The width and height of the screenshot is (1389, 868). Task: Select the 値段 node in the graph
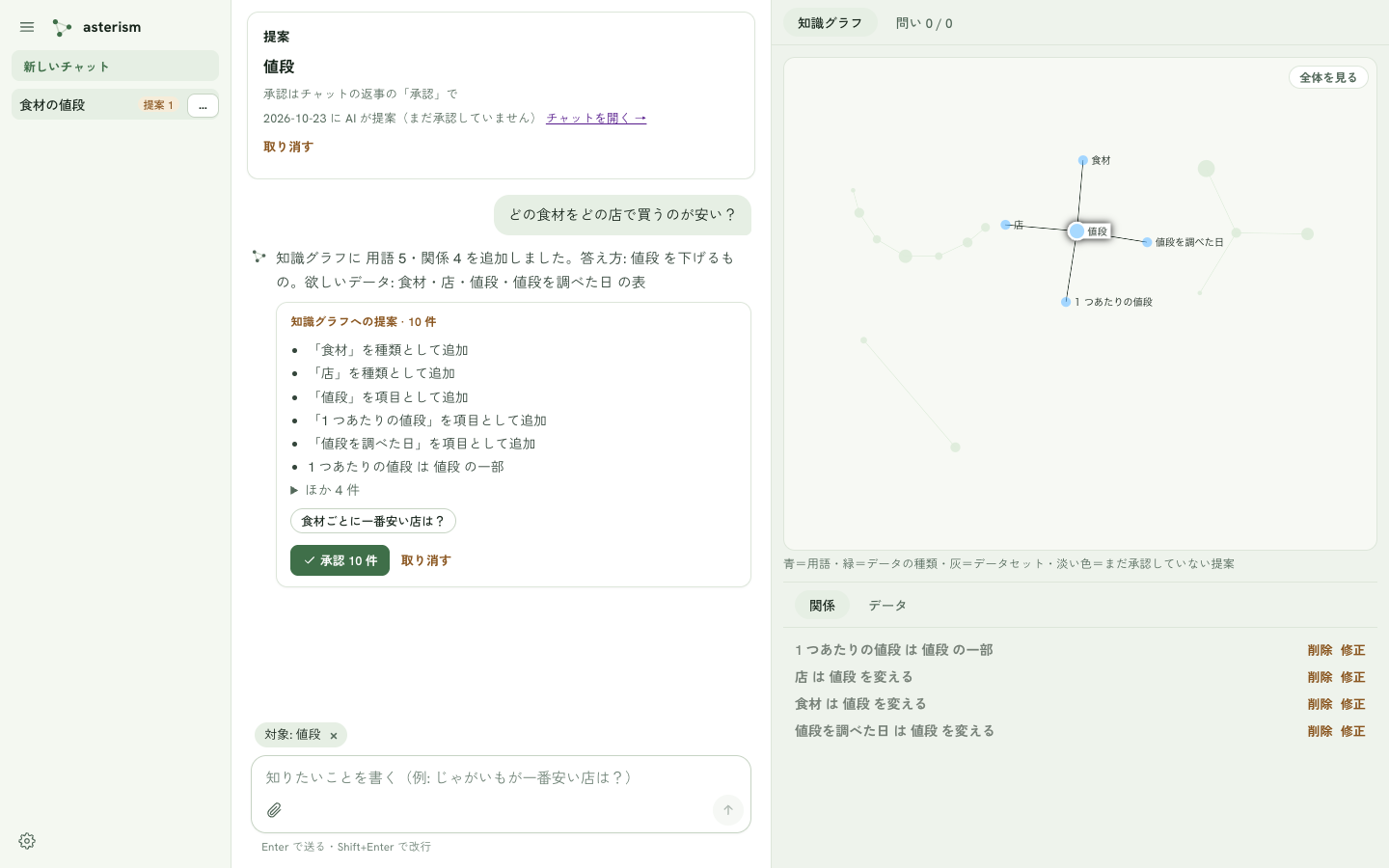[1076, 231]
